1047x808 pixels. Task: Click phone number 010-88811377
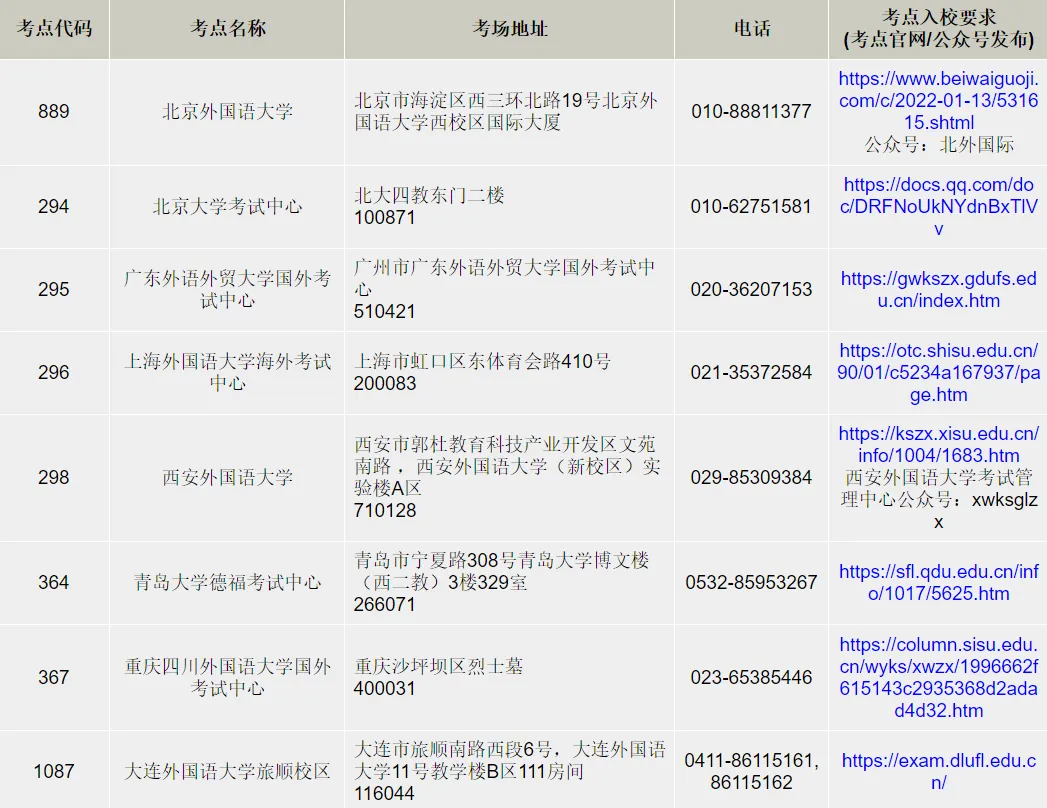click(751, 112)
